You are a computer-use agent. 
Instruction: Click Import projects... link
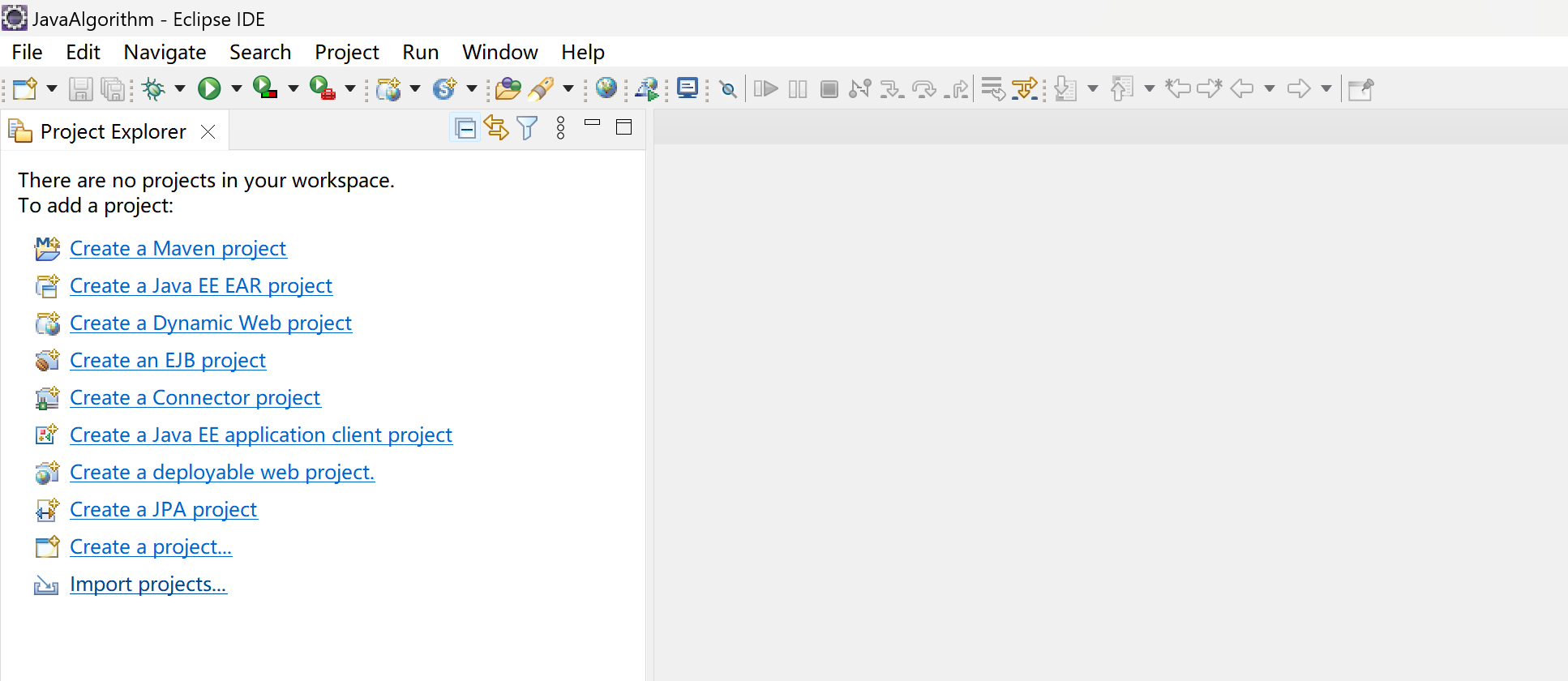tap(148, 584)
